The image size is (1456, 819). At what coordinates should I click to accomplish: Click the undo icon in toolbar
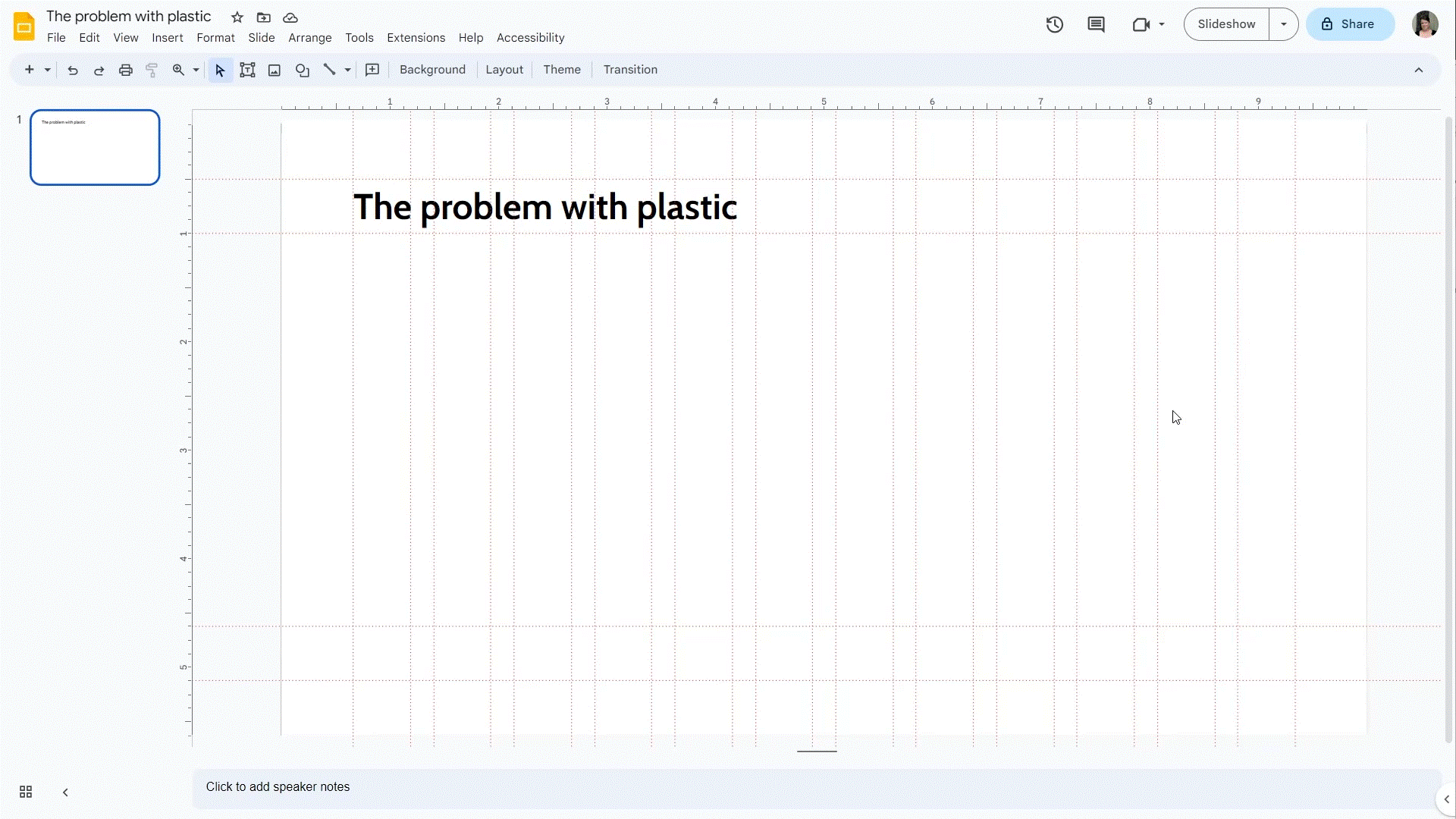(72, 69)
